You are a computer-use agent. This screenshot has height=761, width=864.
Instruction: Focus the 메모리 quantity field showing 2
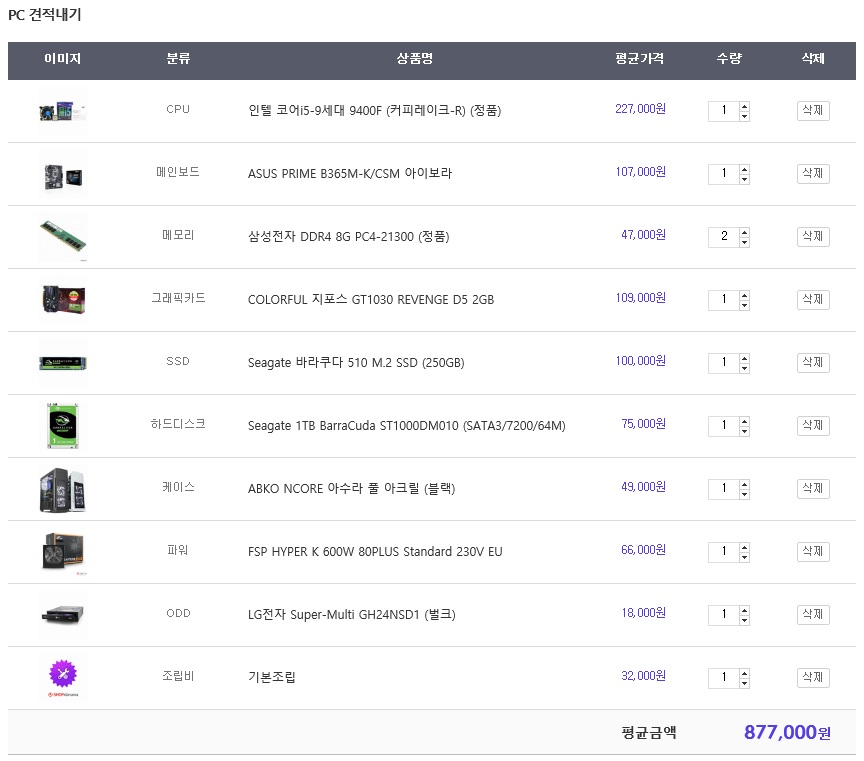tap(723, 237)
